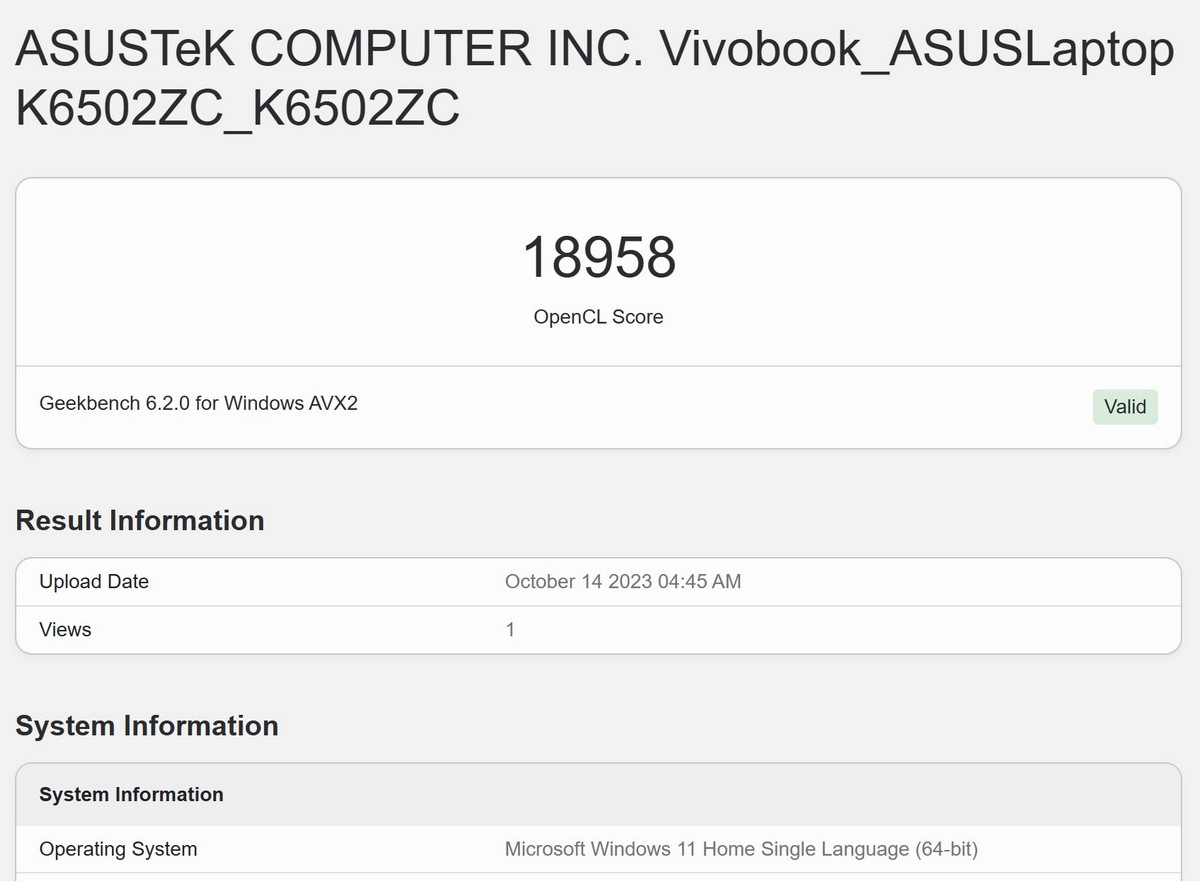Click the System Information section heading
Screen dimensions: 1200x882
pyautogui.click(x=147, y=726)
